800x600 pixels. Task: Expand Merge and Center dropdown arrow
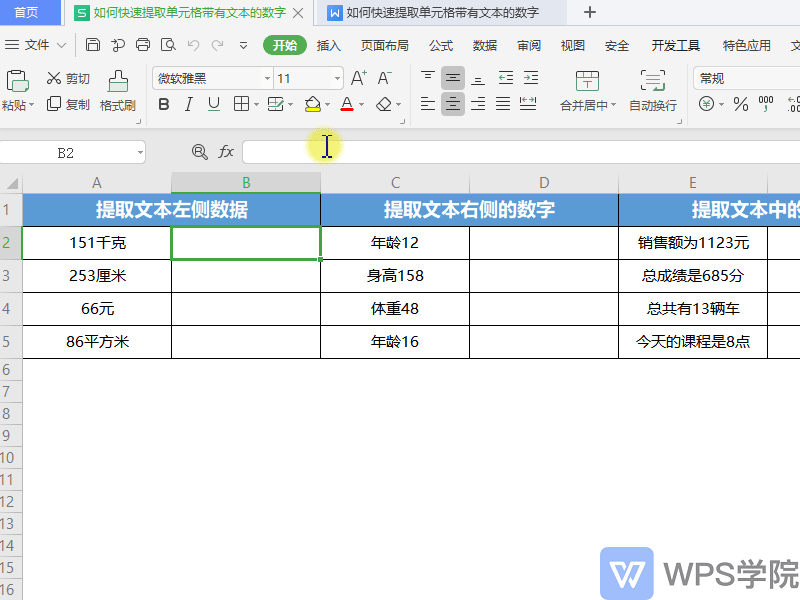tap(614, 105)
